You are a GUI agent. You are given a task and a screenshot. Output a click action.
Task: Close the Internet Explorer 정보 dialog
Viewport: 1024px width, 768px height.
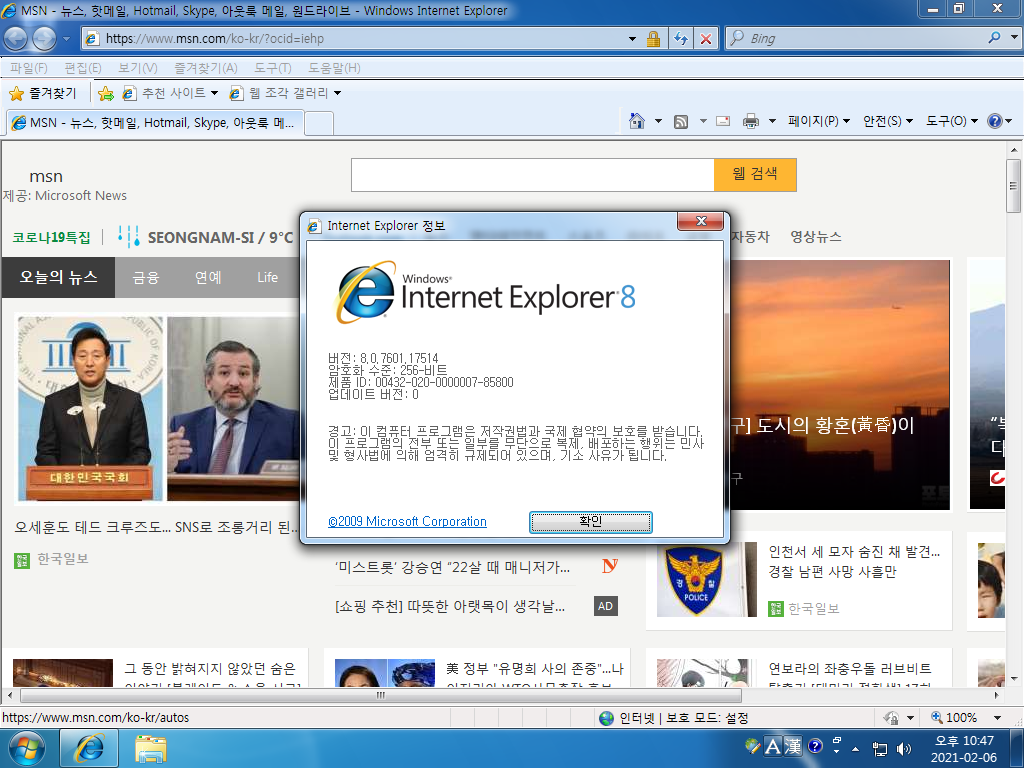point(700,221)
